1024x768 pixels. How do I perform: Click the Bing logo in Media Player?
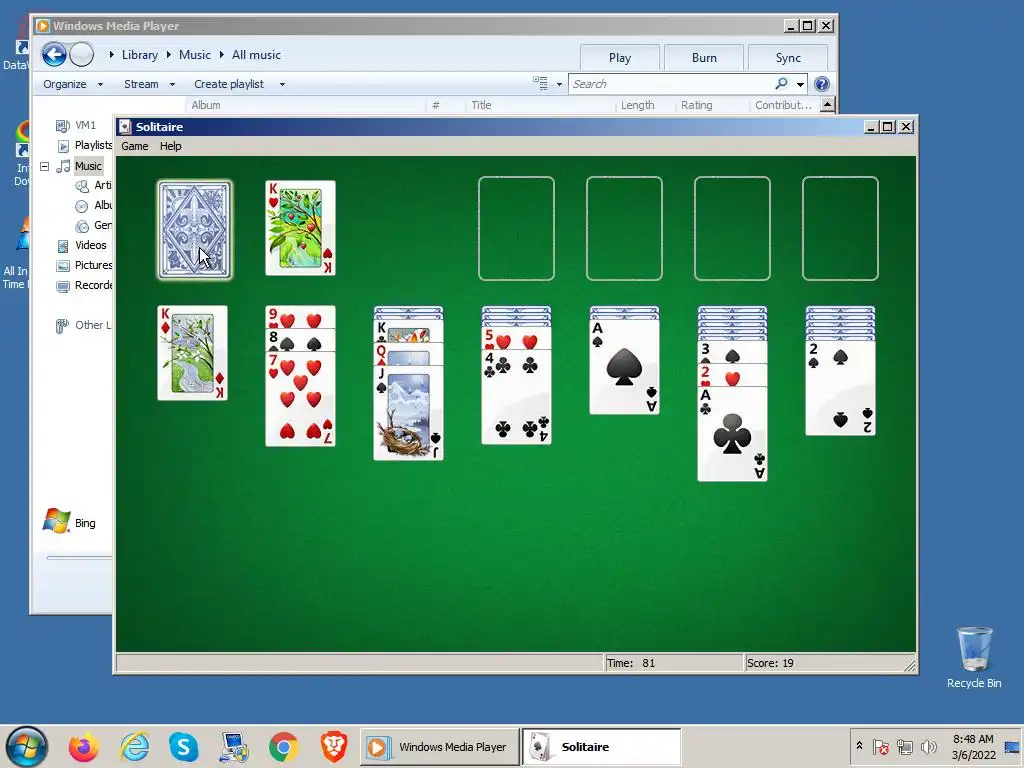pos(56,521)
